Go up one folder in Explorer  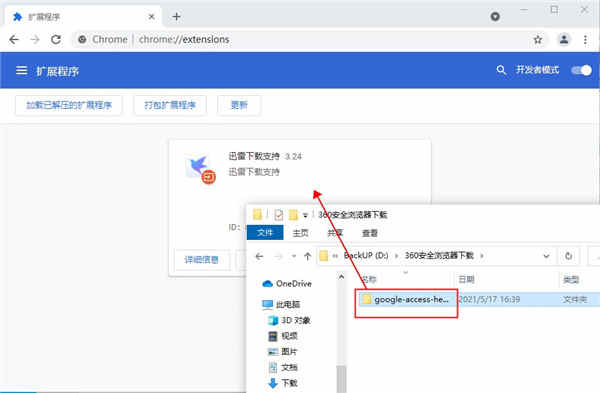[x=307, y=256]
